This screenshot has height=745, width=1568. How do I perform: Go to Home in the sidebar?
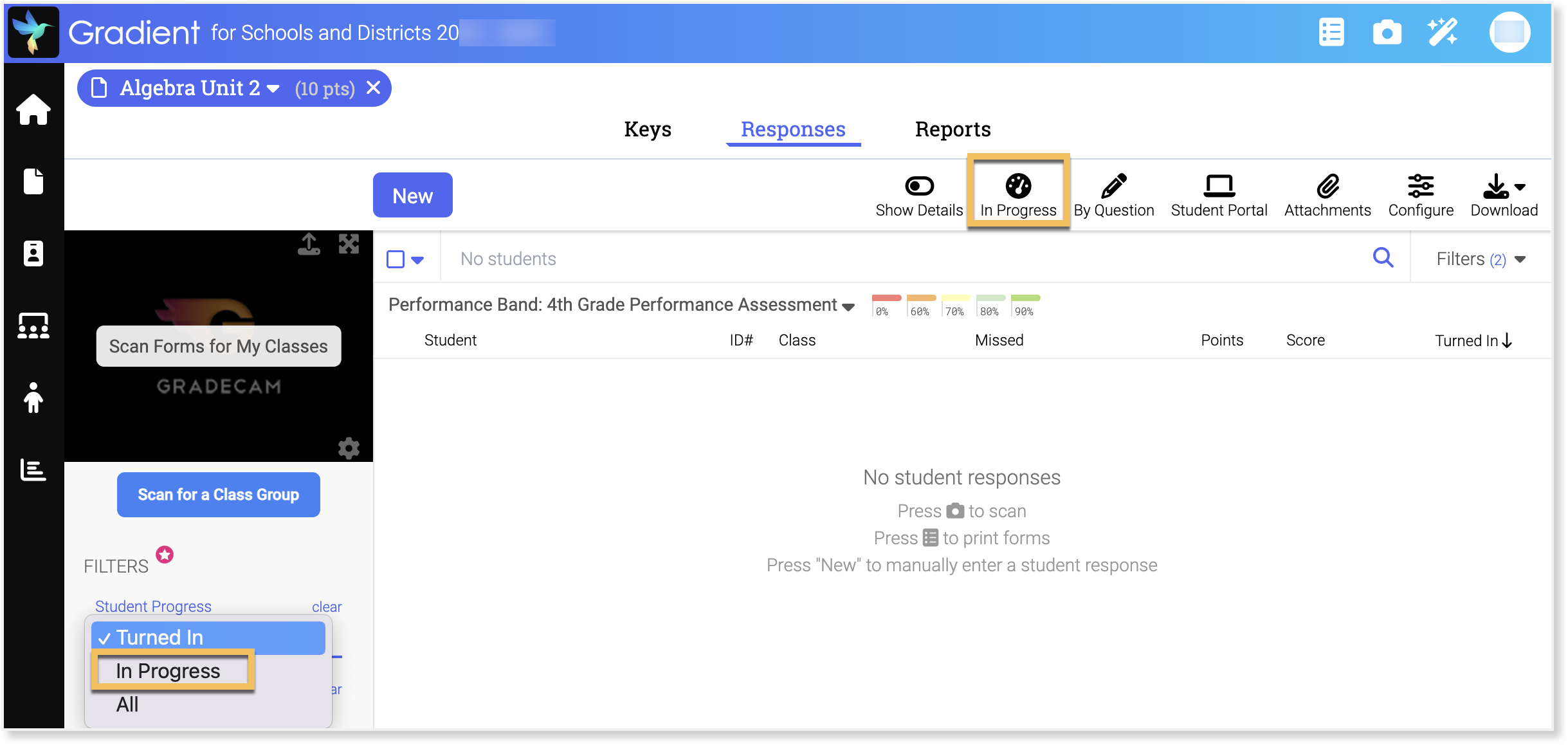[x=33, y=109]
